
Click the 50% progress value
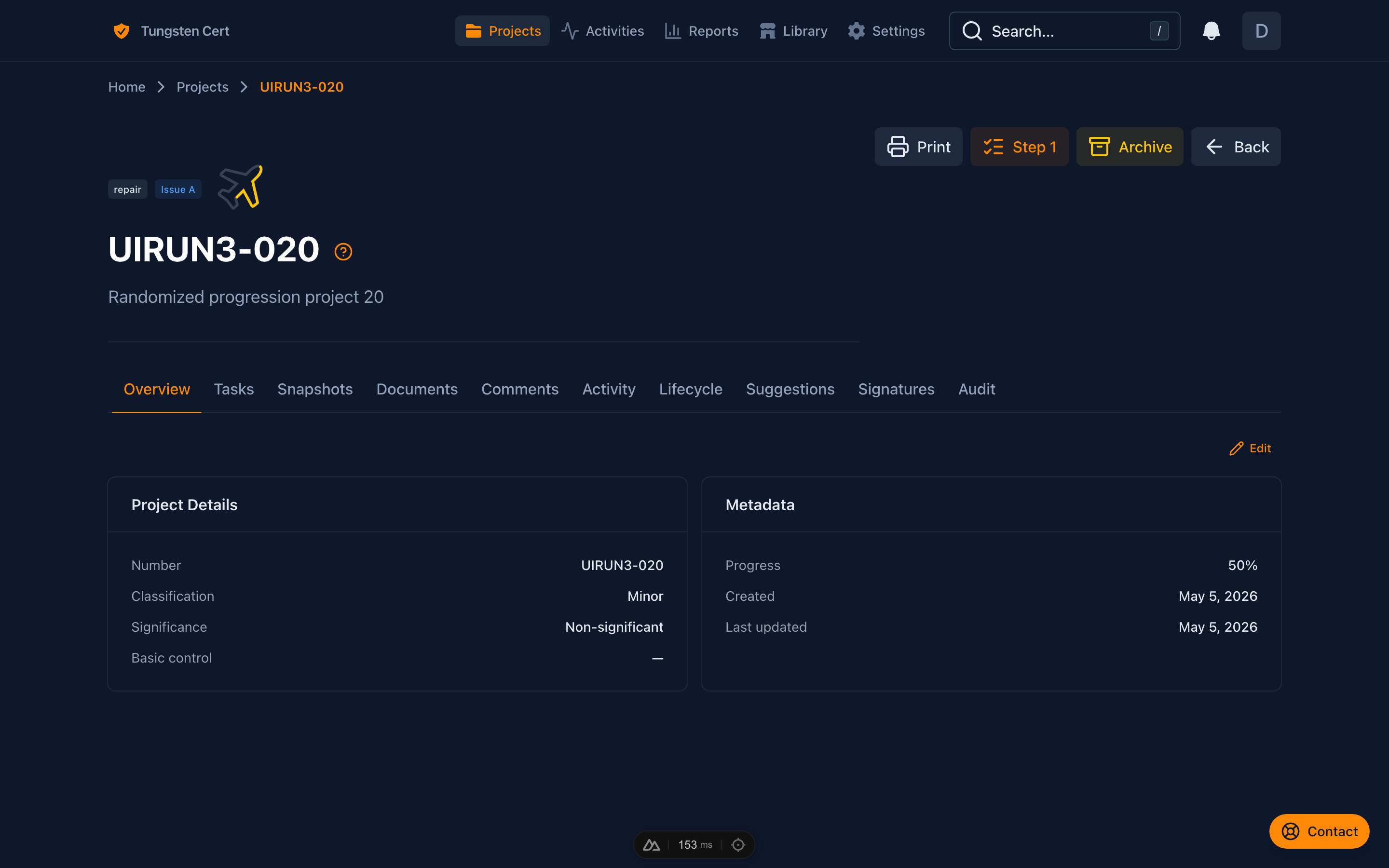[1243, 566]
